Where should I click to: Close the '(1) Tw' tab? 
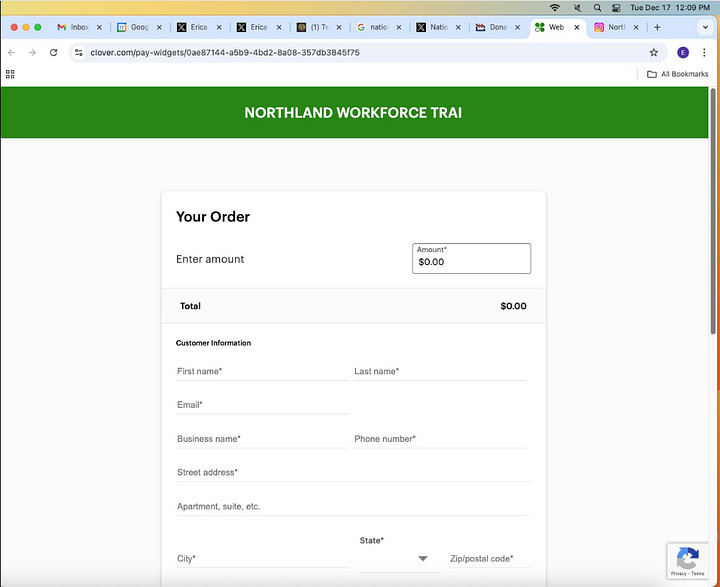339,28
